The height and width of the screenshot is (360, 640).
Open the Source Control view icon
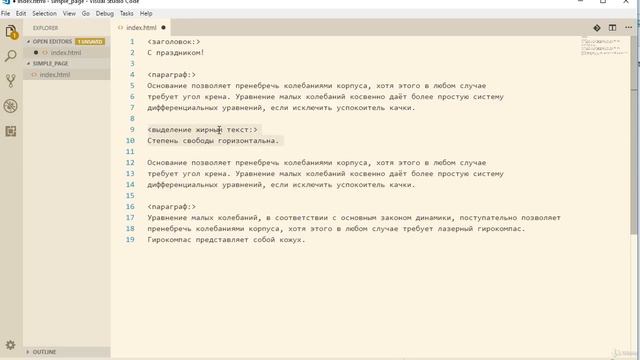point(11,81)
